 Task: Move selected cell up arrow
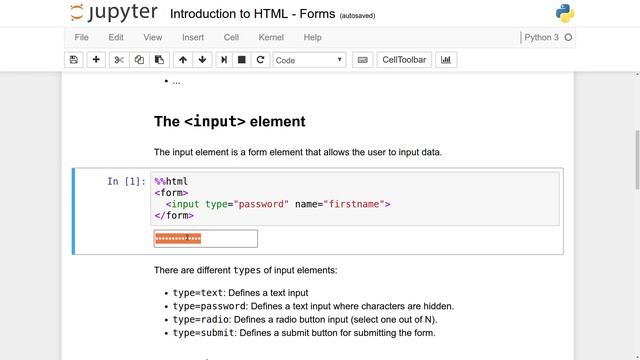coord(183,60)
